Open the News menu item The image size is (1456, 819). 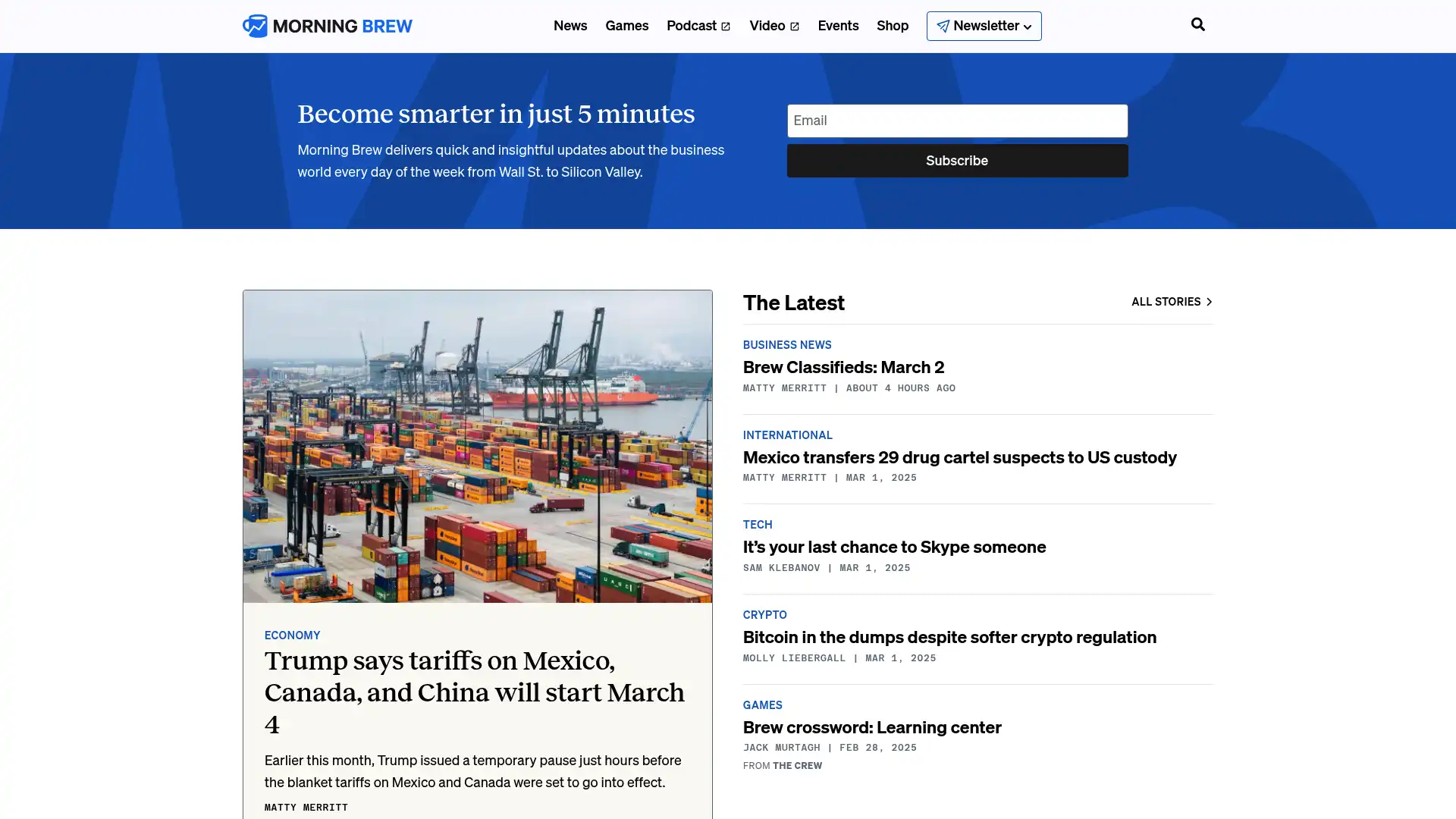570,26
